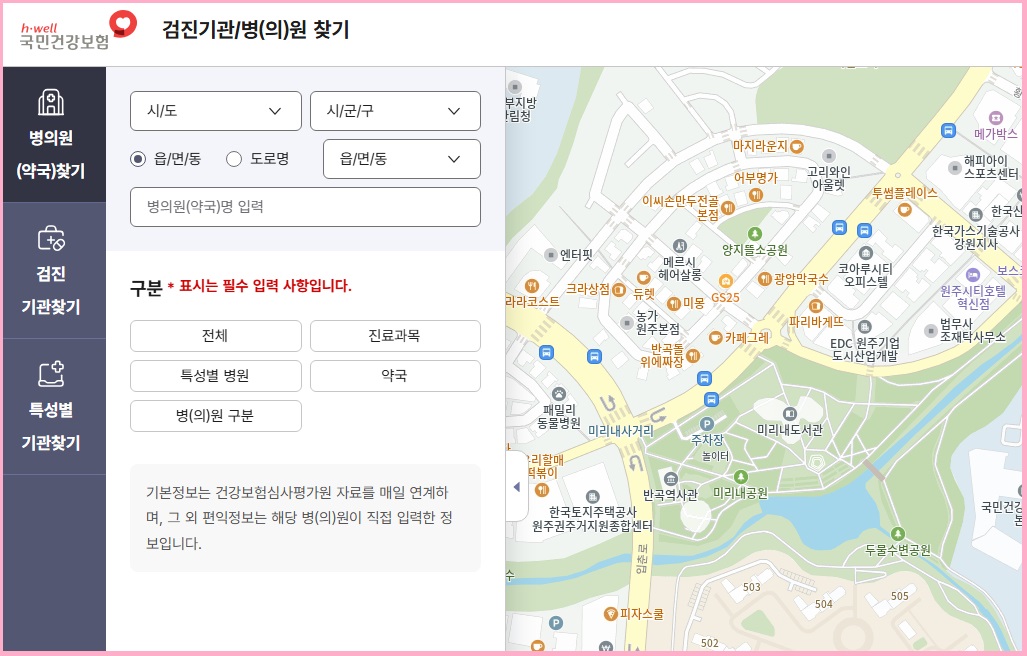Click the 마지라운지 cafe marker on map
1027x656 pixels.
tap(797, 147)
